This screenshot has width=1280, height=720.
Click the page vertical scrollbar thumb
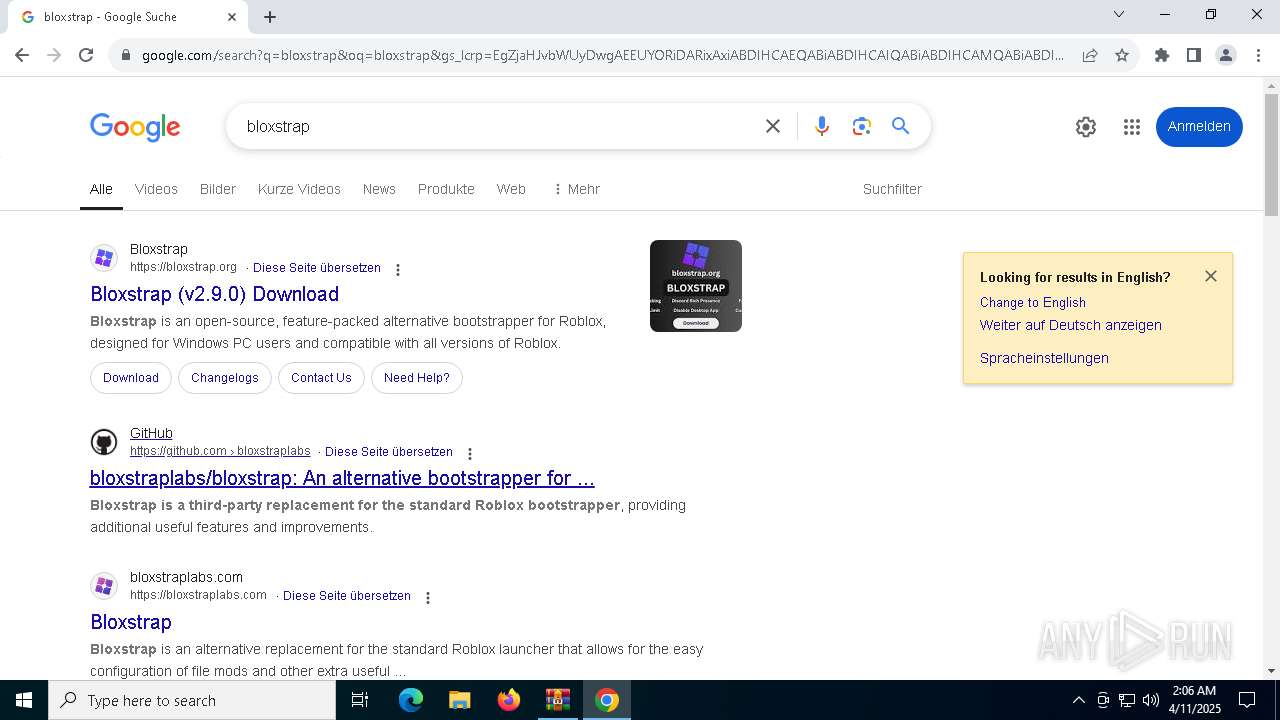pyautogui.click(x=1271, y=155)
